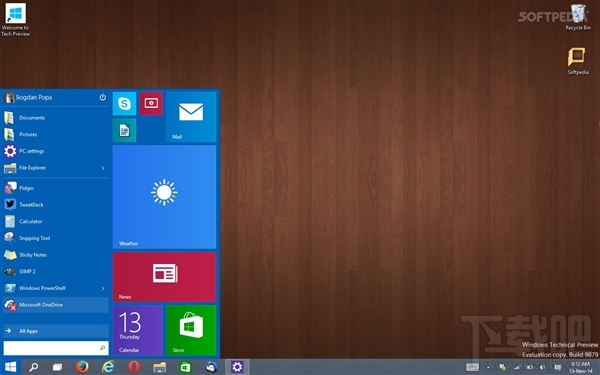
Task: Click the Bogdan Popa user account name
Action: 34,98
